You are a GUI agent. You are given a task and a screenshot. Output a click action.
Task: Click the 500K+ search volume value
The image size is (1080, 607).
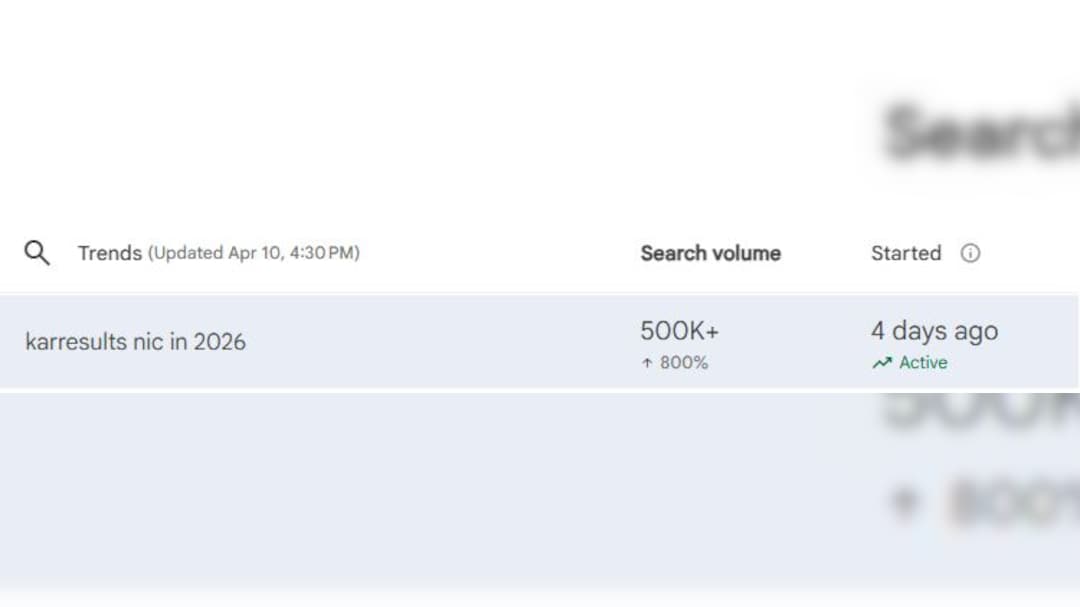tap(679, 331)
